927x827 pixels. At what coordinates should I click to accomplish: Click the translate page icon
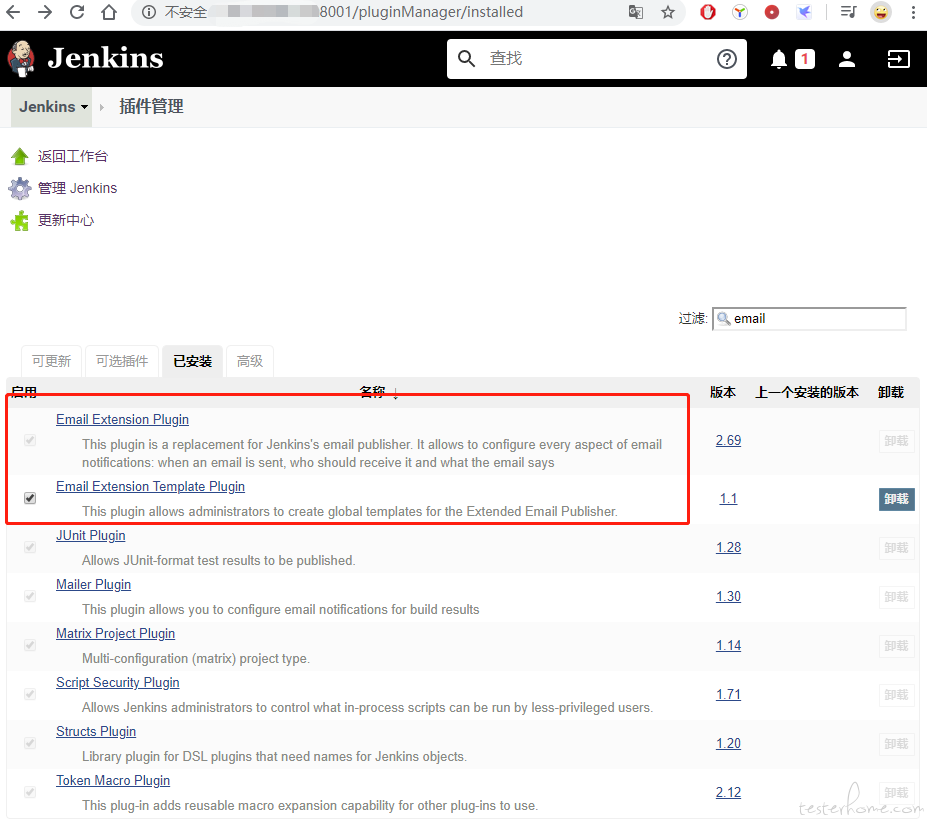point(636,12)
